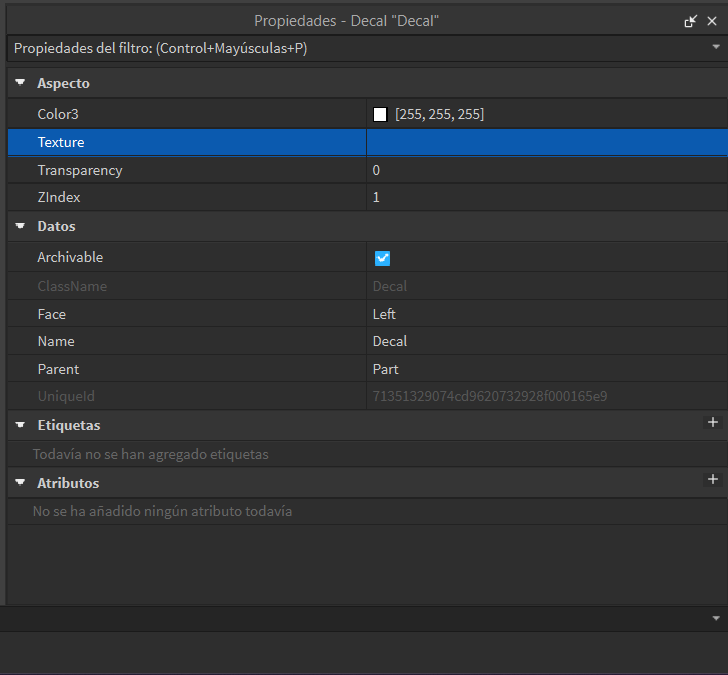Edit the Transparency value field
728x675 pixels.
point(545,171)
